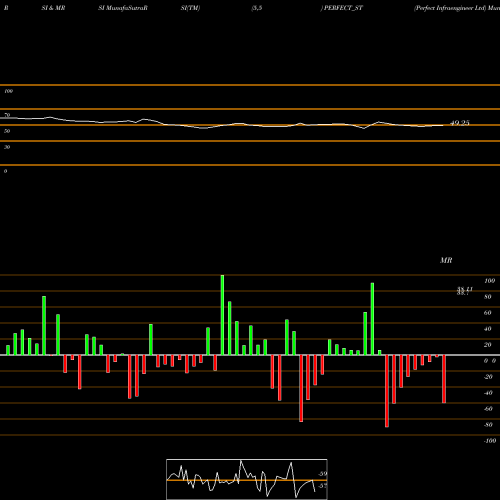Select the 'SI(TM)' header label
This screenshot has width=500, height=500.
190,8
